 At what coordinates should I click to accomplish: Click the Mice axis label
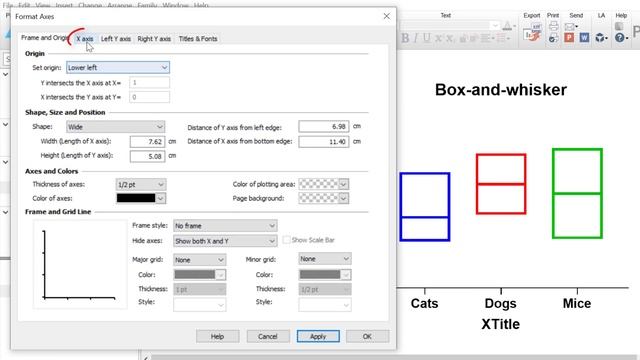point(577,303)
